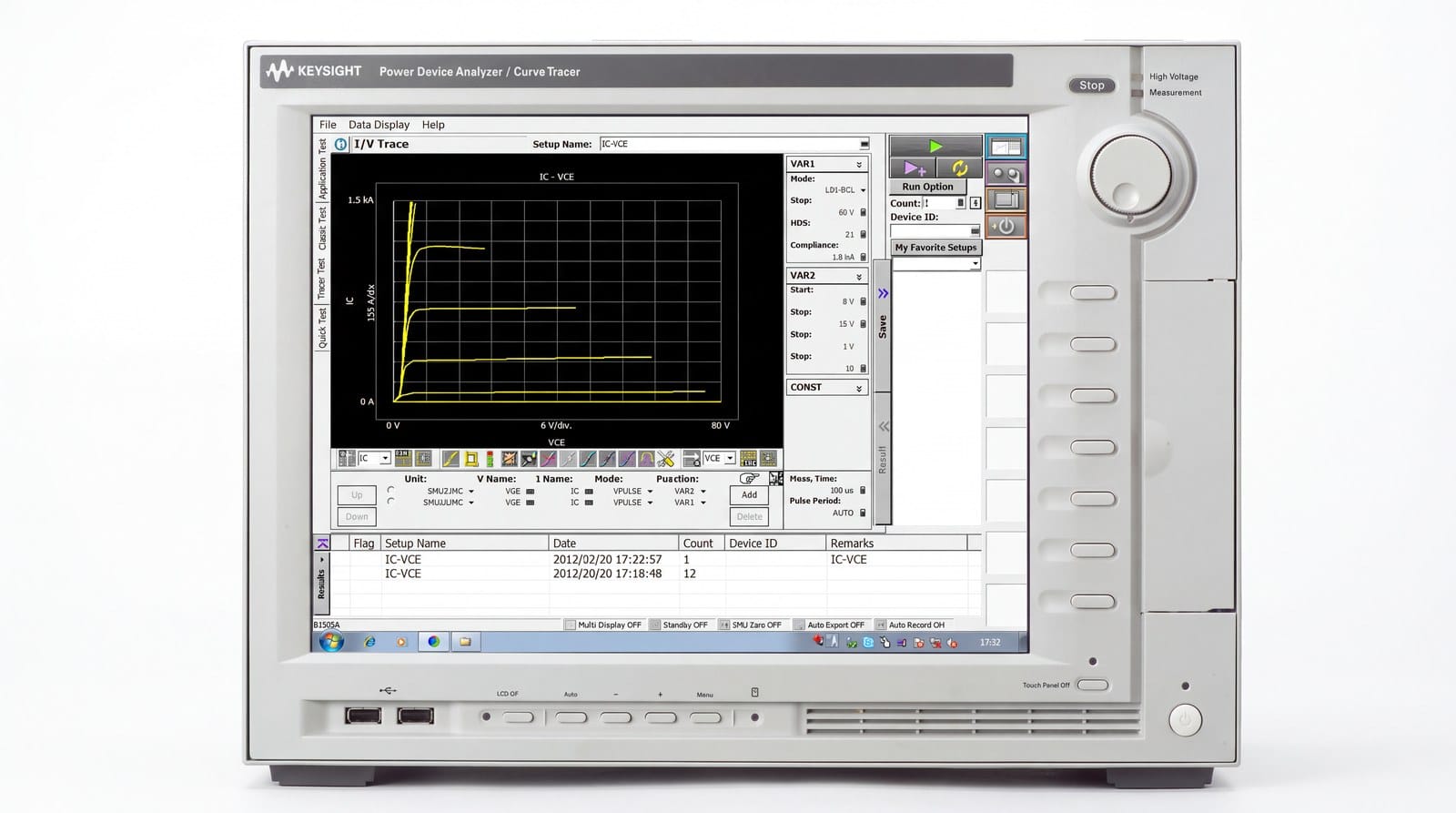Image resolution: width=1456 pixels, height=813 pixels.
Task: Click the keypad icon next to 100 us
Action: (863, 491)
